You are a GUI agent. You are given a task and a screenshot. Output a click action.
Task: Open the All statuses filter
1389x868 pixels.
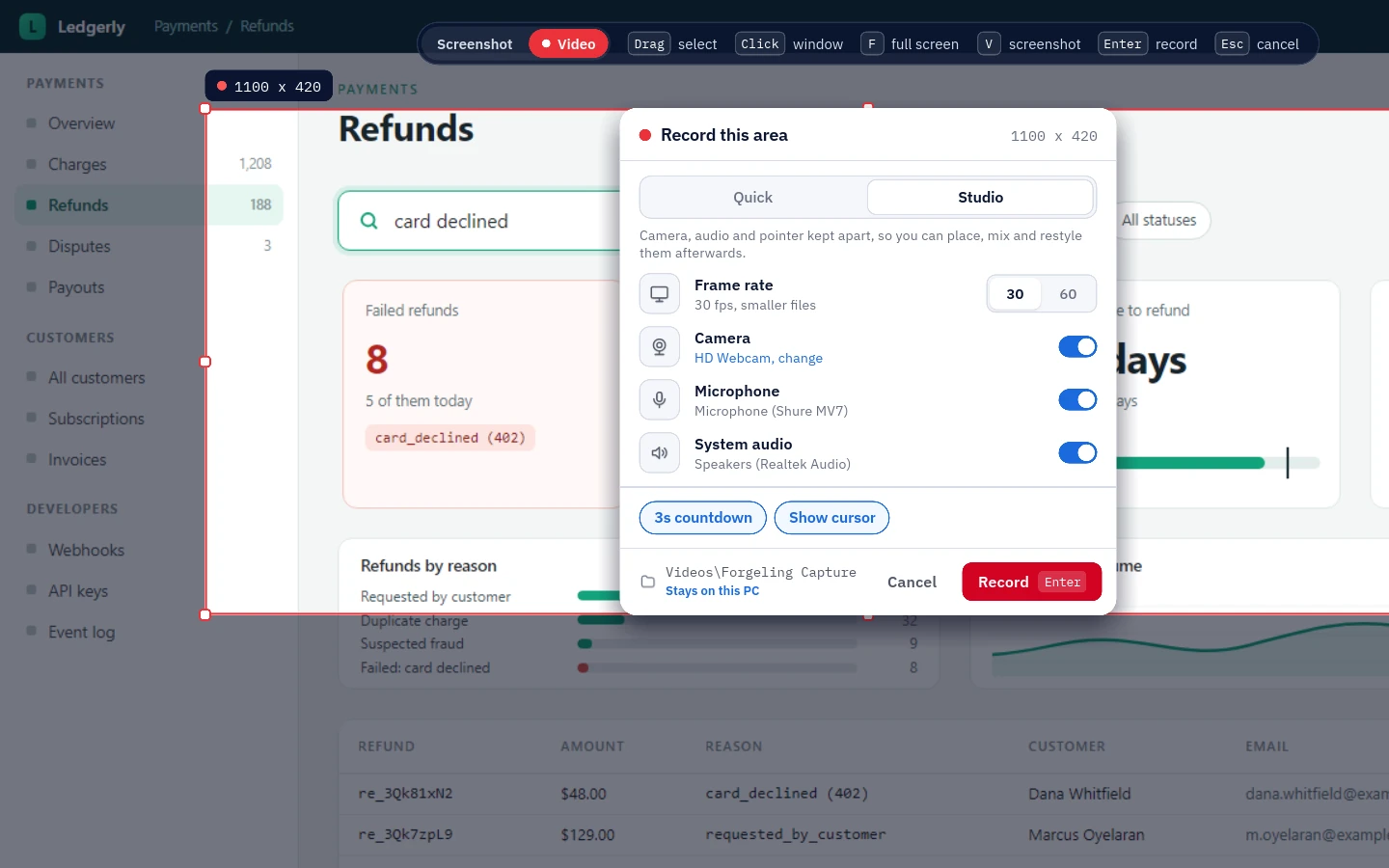(x=1158, y=221)
